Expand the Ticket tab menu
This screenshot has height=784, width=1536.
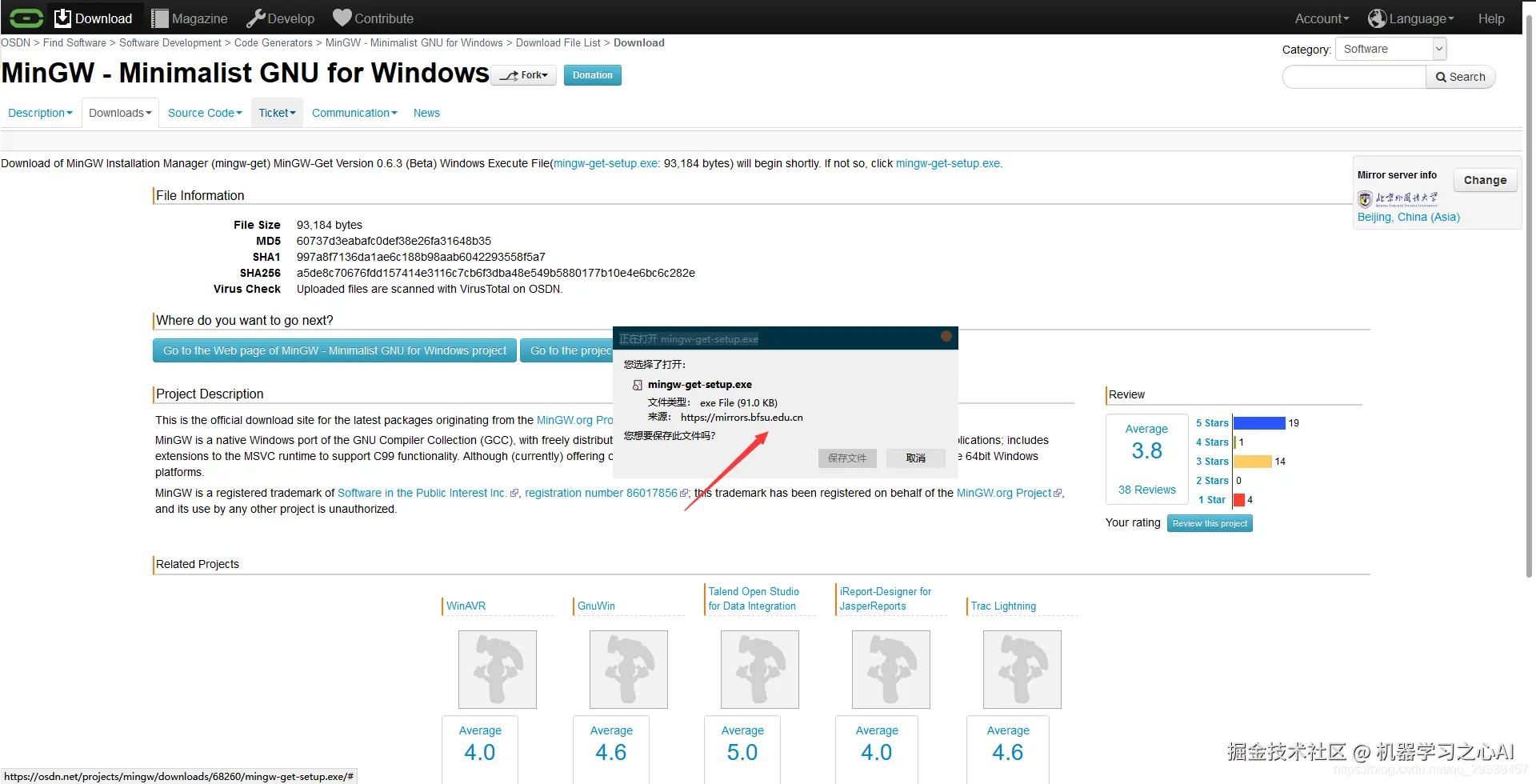[277, 113]
